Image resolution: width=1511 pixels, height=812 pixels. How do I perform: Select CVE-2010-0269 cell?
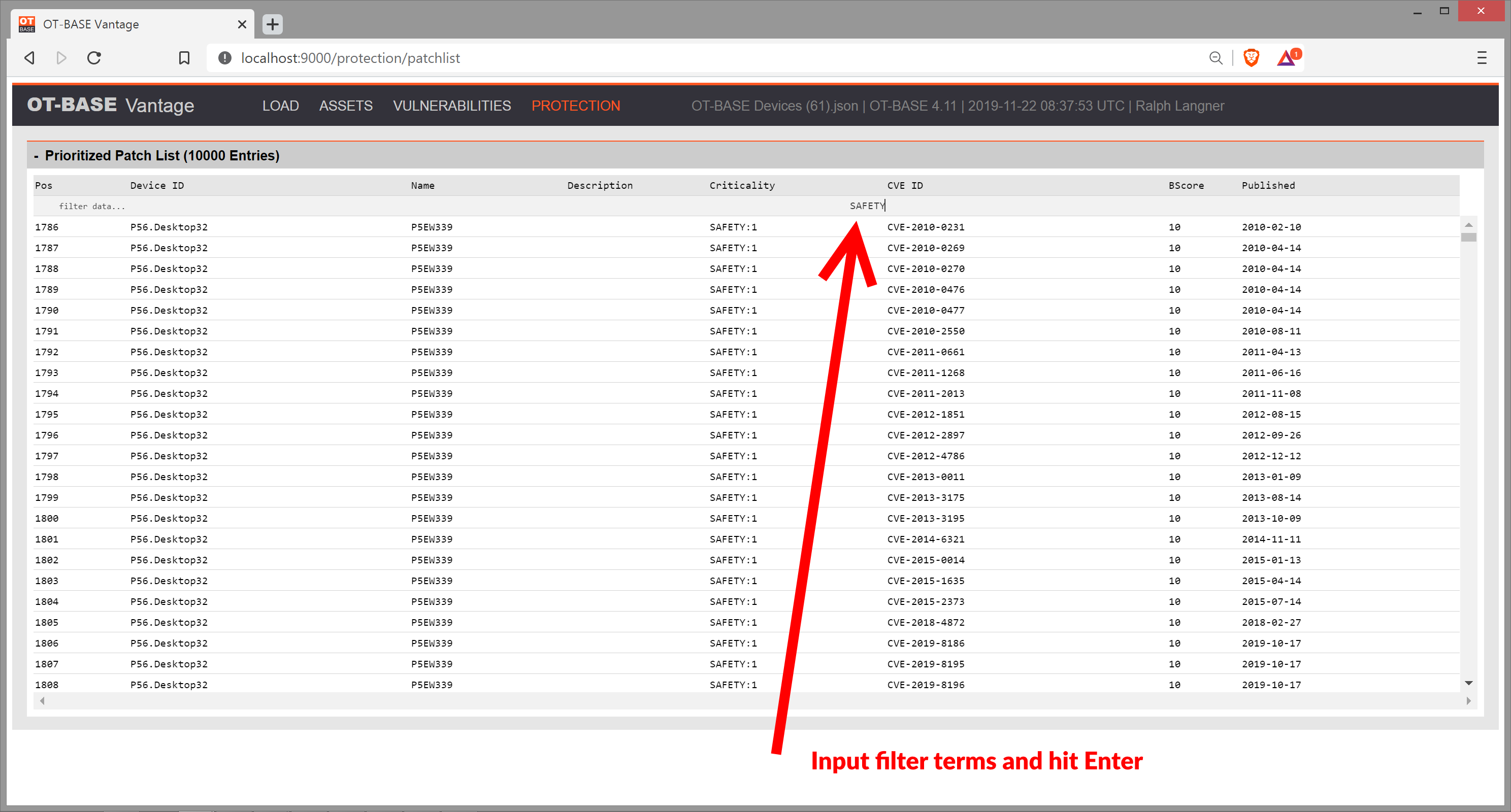click(x=926, y=248)
